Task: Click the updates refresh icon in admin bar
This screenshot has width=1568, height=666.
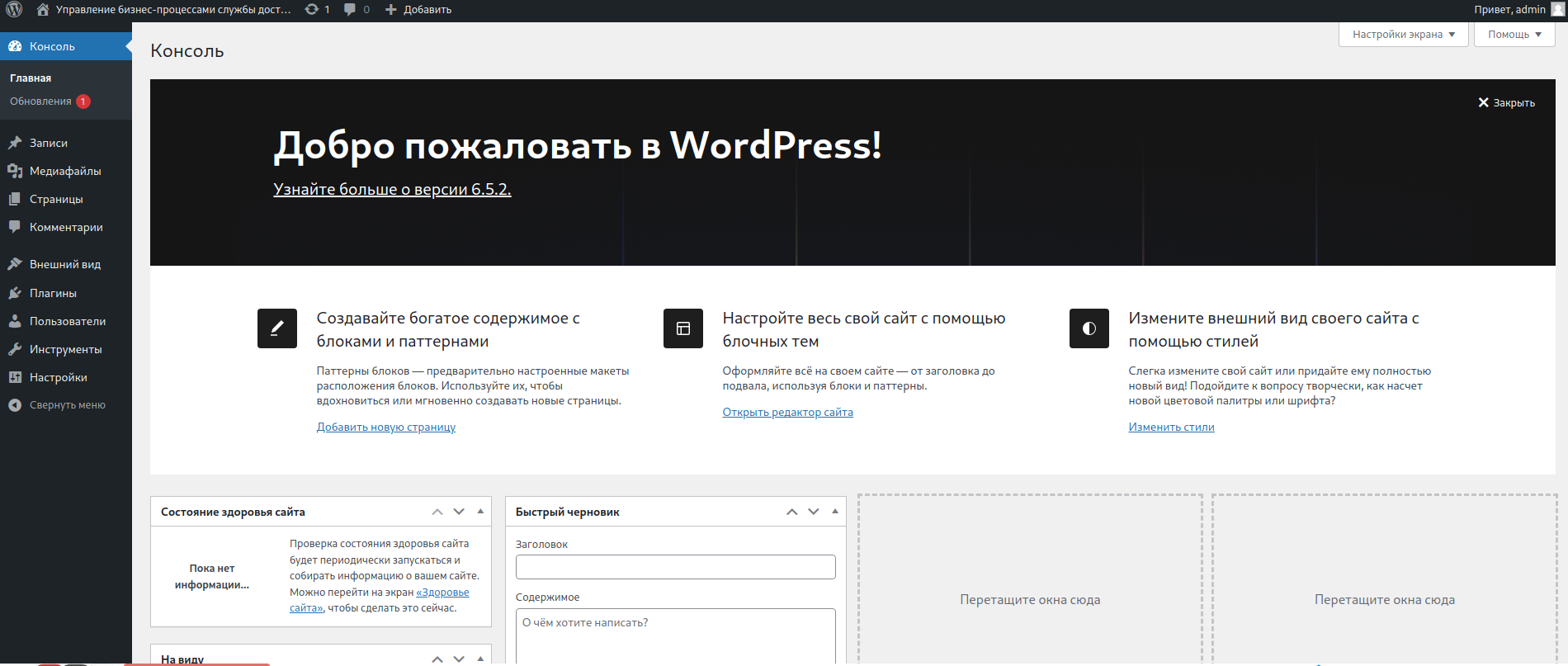Action: click(312, 10)
